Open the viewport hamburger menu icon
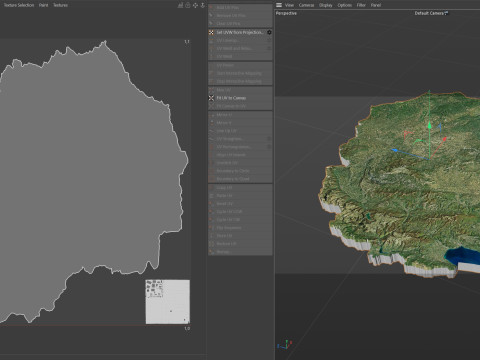Image resolution: width=480 pixels, height=360 pixels. [279, 5]
